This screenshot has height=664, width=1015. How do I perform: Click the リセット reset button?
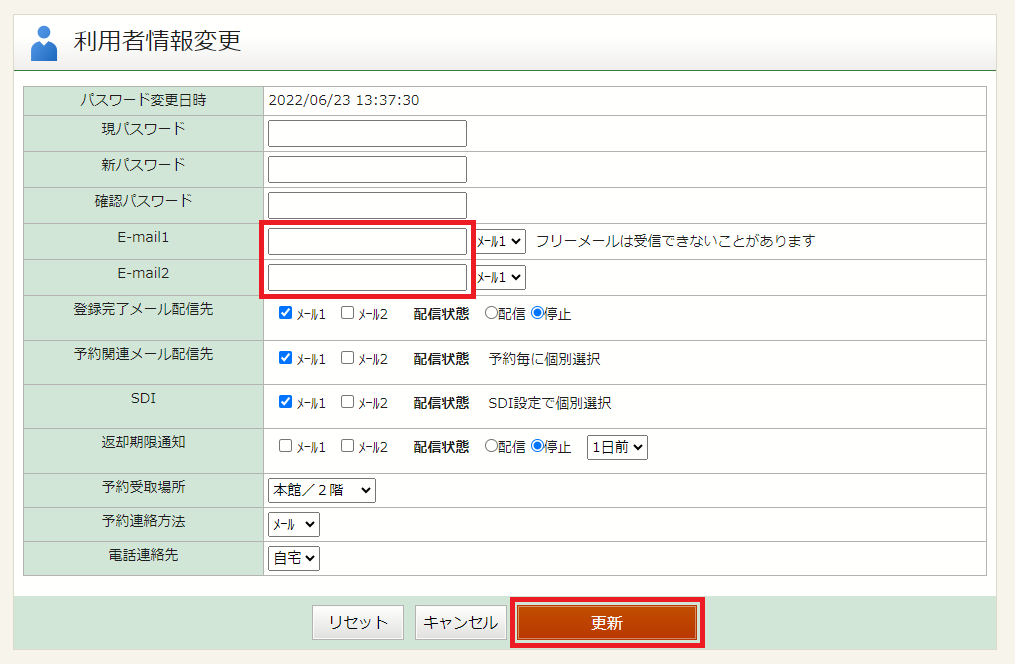(x=357, y=622)
